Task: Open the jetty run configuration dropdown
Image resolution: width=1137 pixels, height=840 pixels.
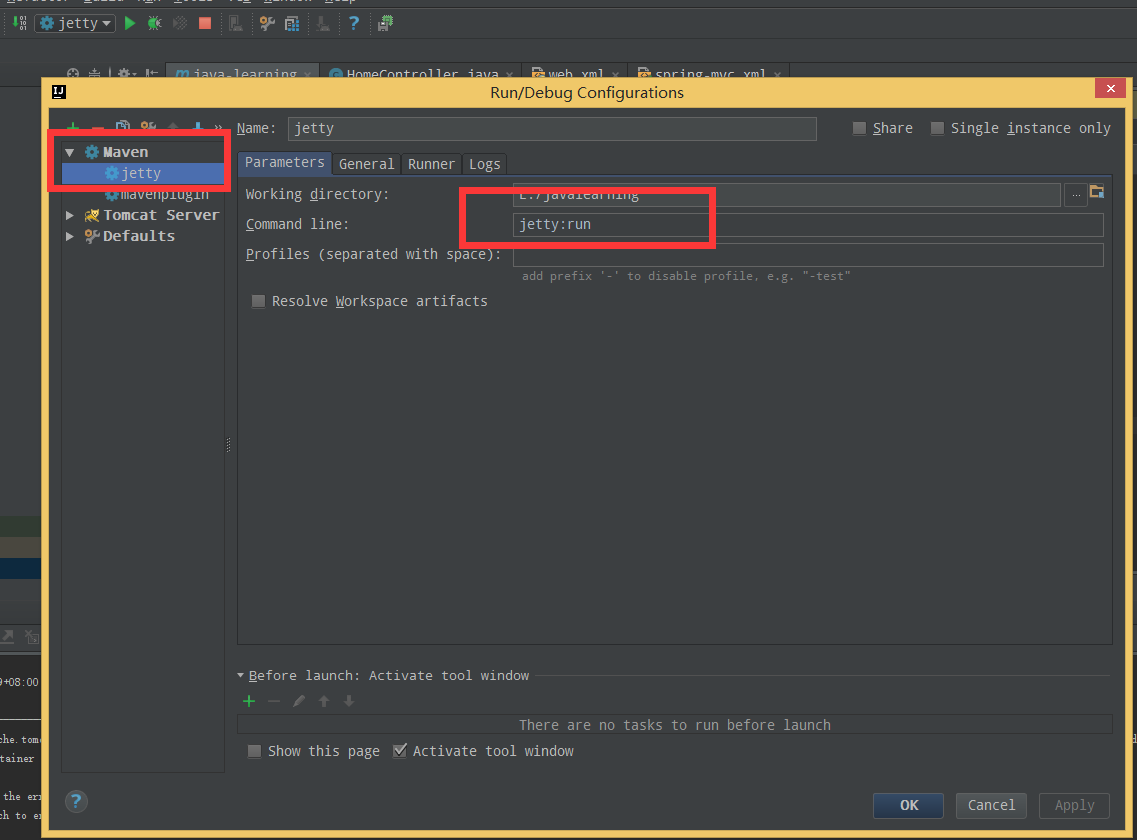Action: (75, 23)
